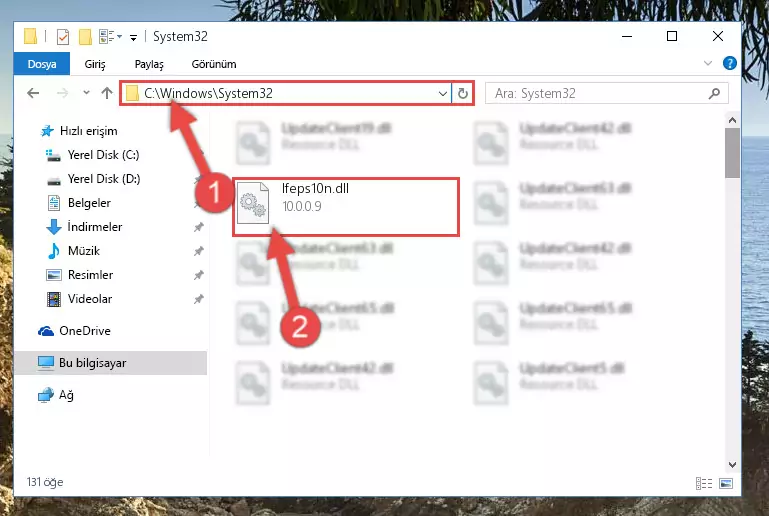This screenshot has width=769, height=516.
Task: Click the search magnifier icon
Action: coord(715,93)
